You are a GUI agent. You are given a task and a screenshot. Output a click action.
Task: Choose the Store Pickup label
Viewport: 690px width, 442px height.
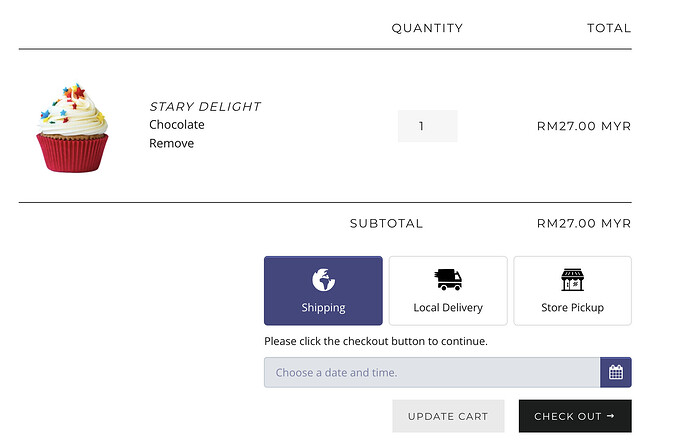[x=572, y=308]
